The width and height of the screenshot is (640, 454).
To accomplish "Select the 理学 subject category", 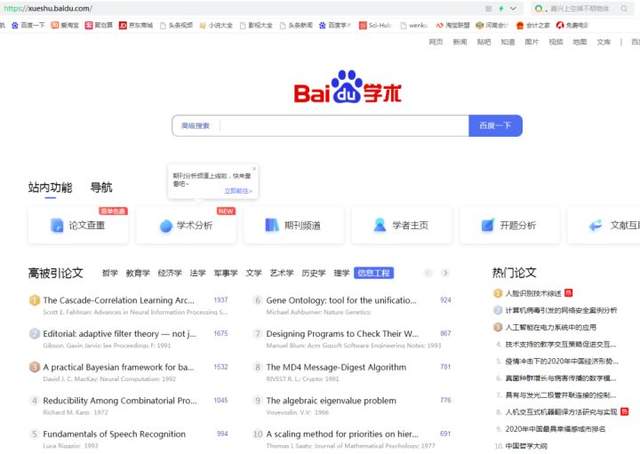I will [341, 273].
